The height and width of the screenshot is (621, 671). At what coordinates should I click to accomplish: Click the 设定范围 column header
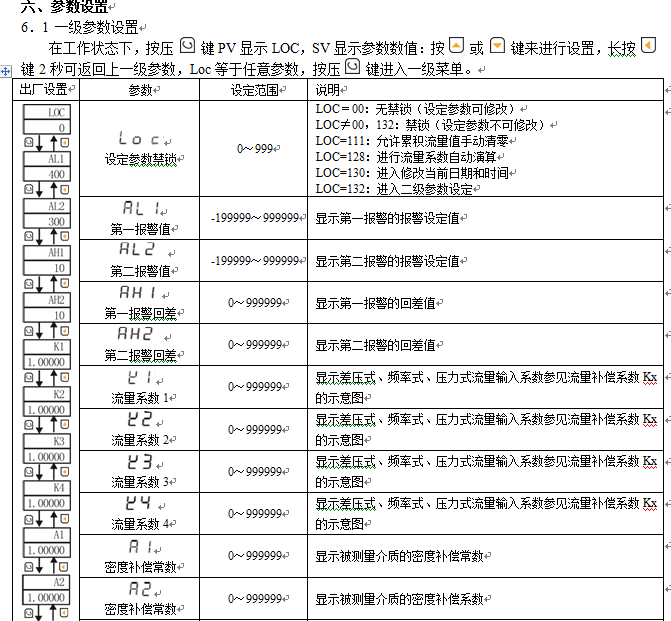tap(254, 90)
